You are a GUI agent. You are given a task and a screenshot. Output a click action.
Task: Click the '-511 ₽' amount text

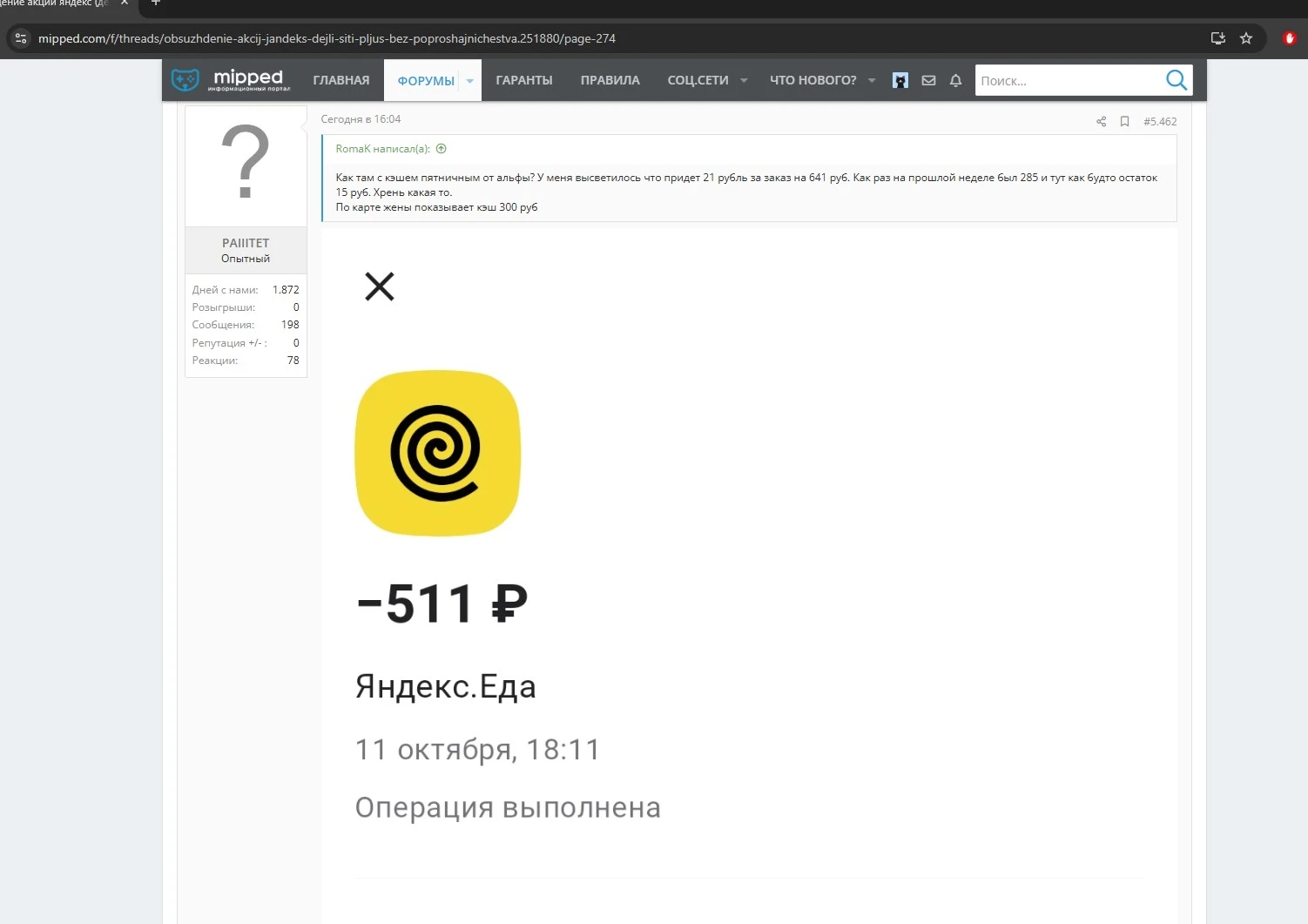[442, 604]
